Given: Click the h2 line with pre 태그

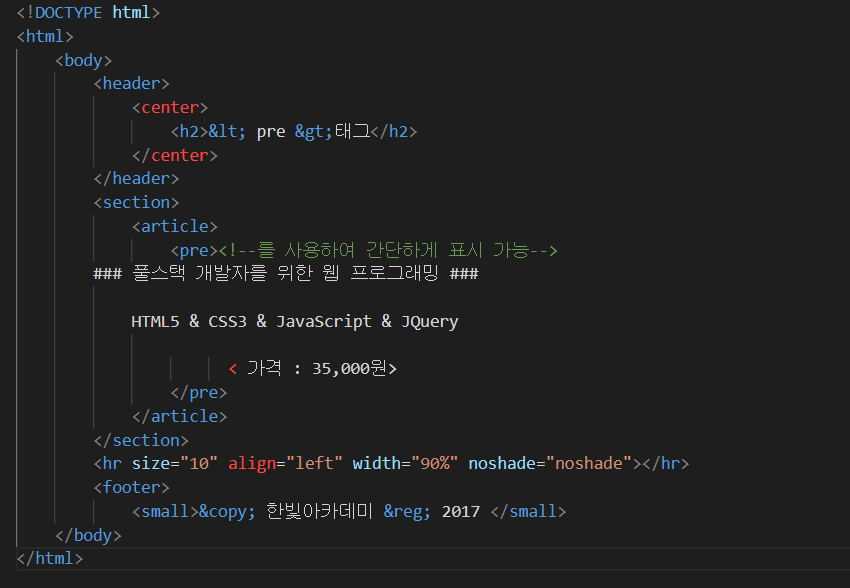Looking at the screenshot, I should pos(294,132).
